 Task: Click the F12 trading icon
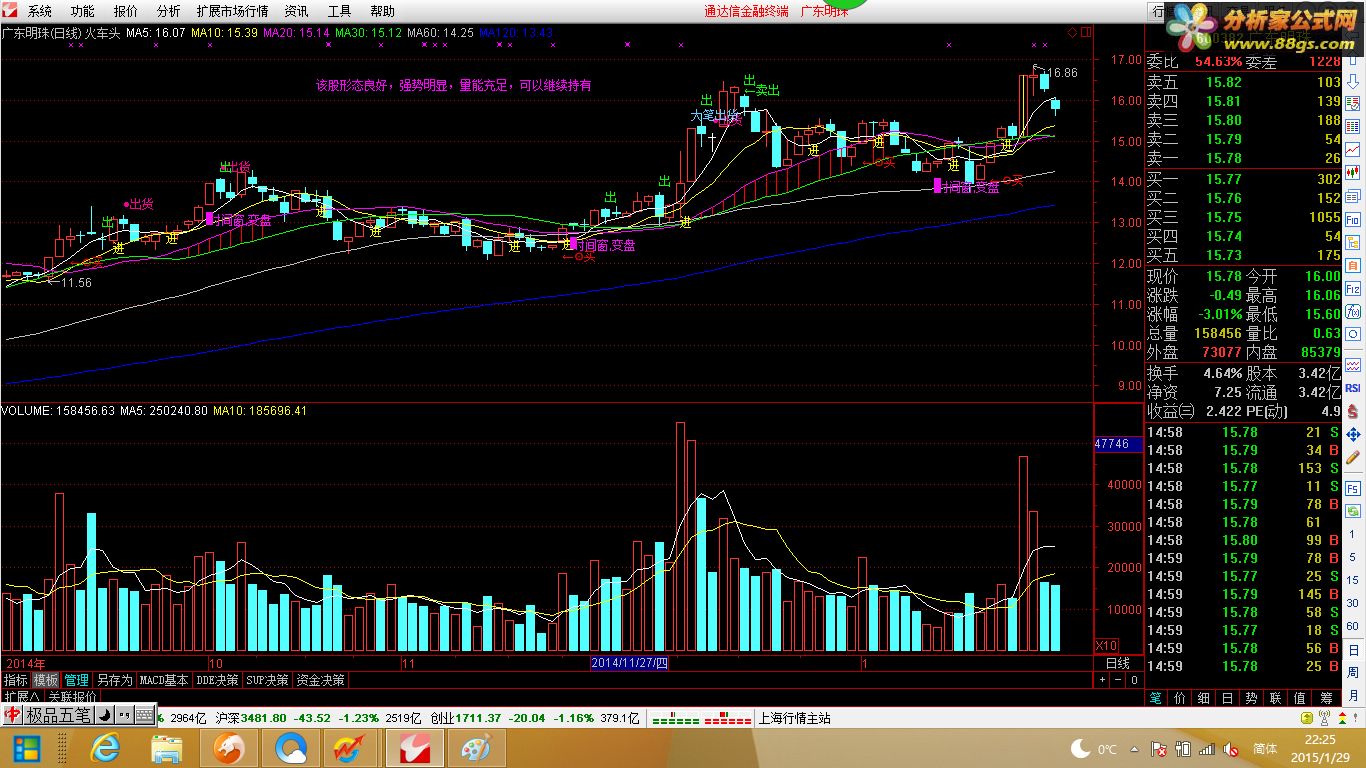(x=1353, y=289)
